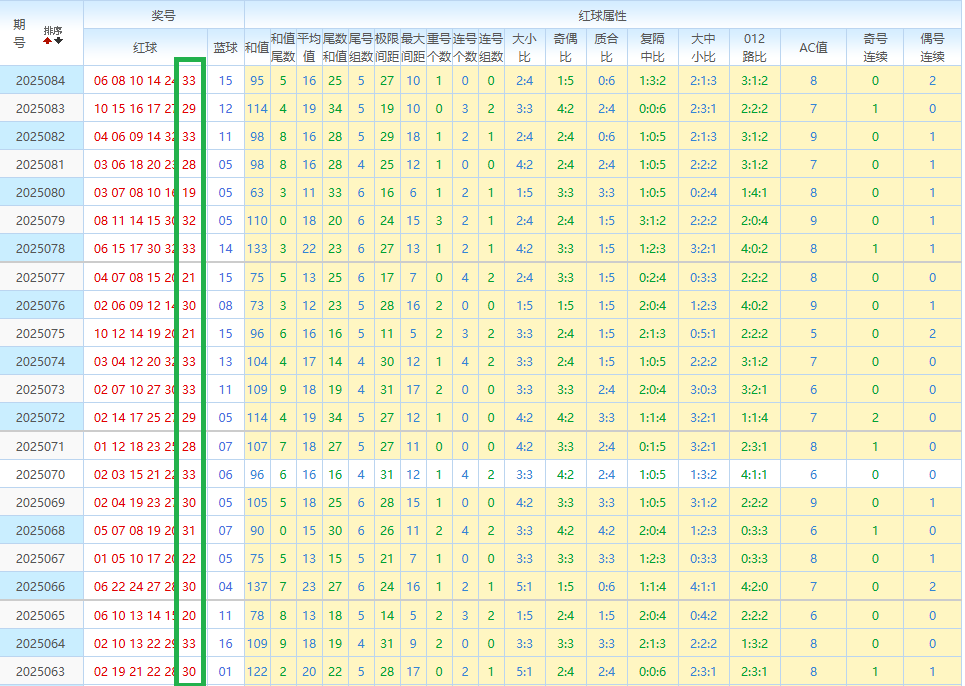Click blue ball 08 in row 2025076

pos(226,306)
